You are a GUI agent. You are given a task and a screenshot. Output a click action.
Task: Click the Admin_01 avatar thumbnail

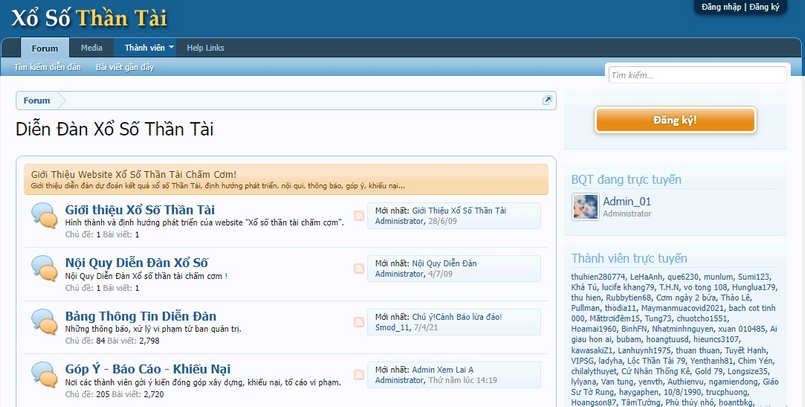point(585,207)
